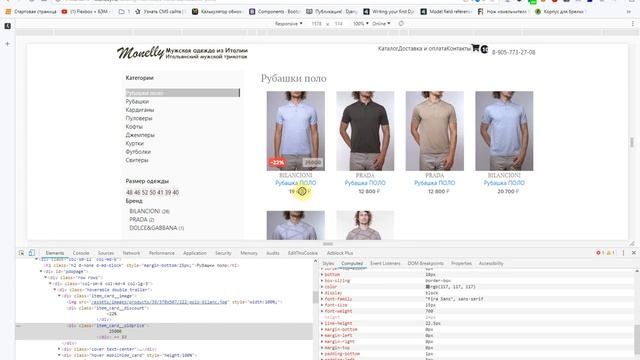The image size is (640, 360).
Task: Open Рубашка ПОЛО link priced 20 700
Action: 504,183
